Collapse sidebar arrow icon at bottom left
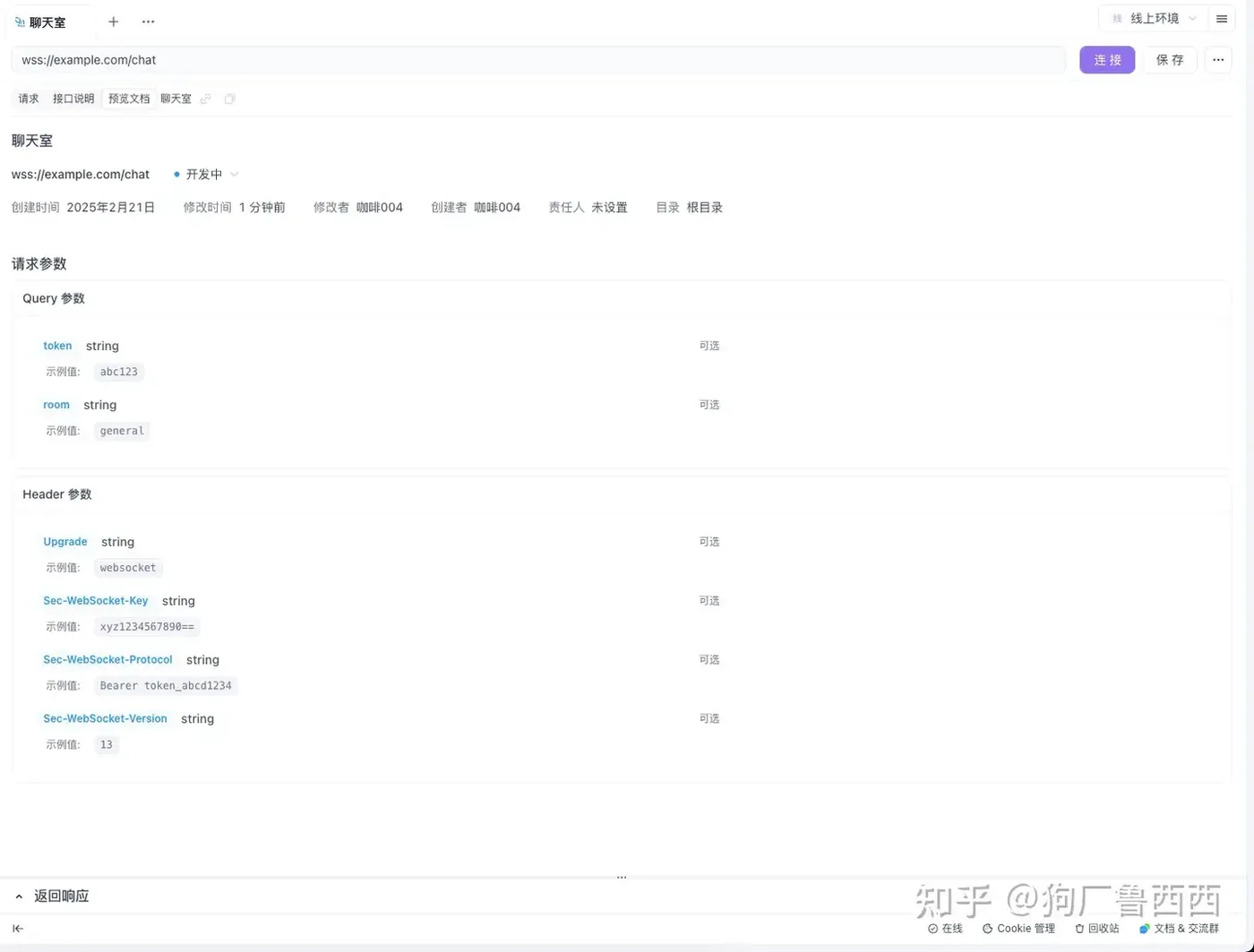 click(18, 929)
